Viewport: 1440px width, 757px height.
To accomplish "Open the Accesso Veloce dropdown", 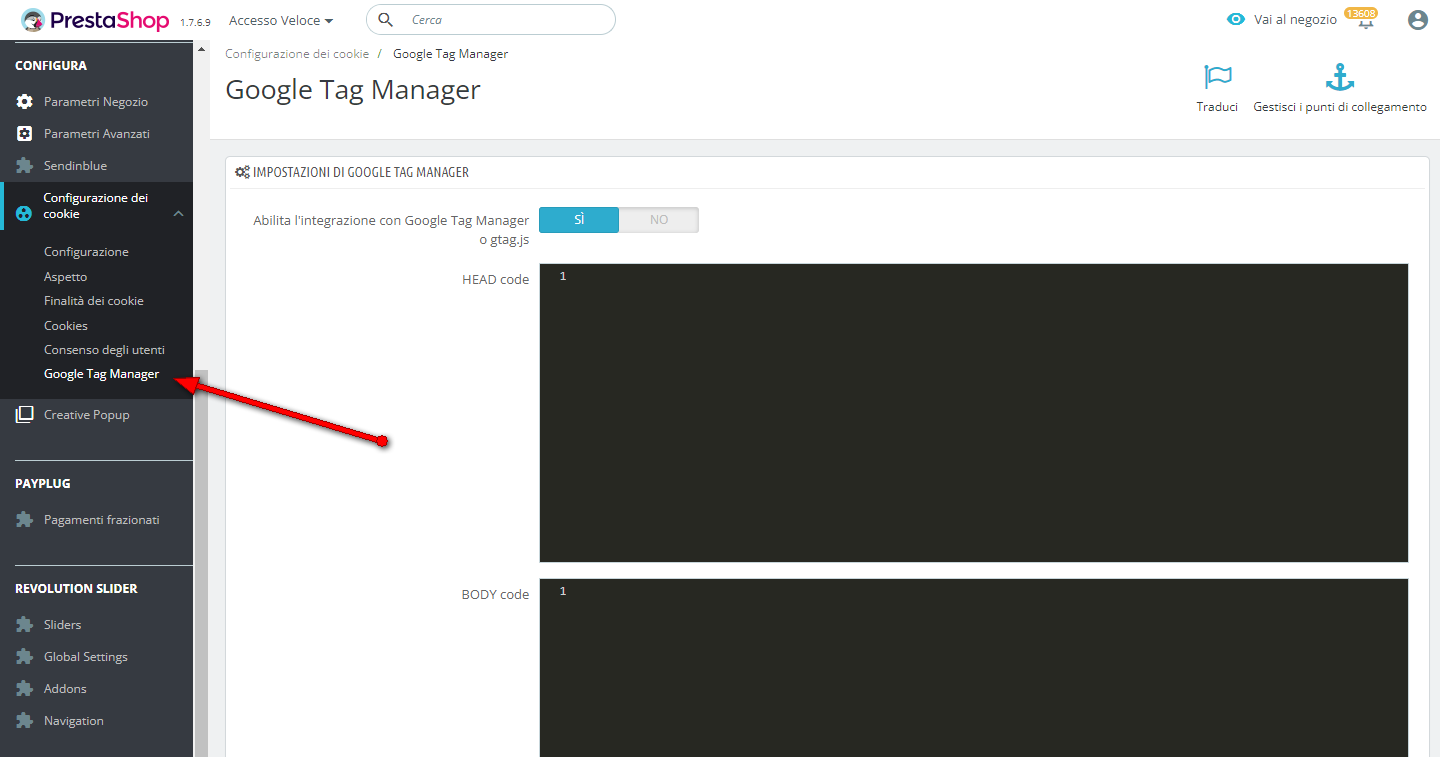I will 281,20.
